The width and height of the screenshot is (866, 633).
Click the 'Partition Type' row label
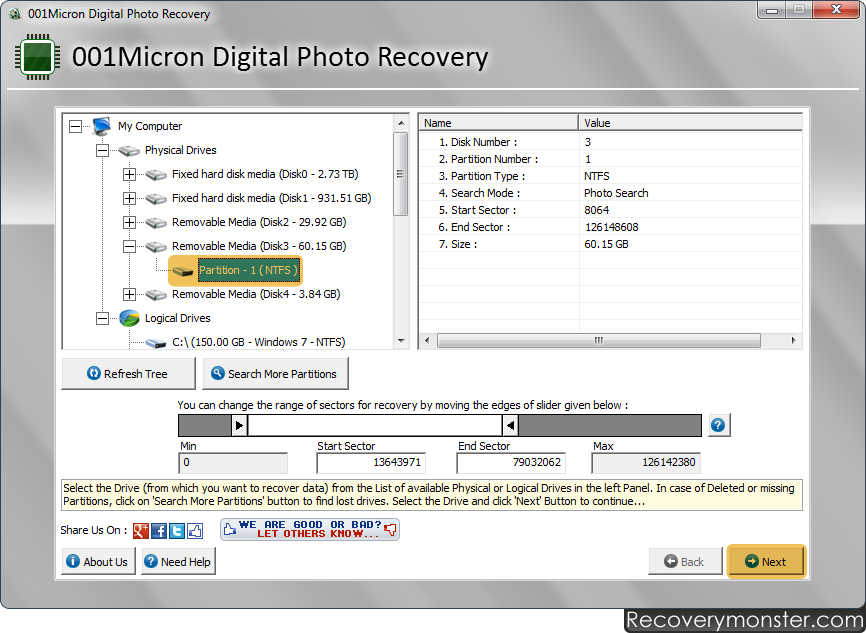click(482, 176)
